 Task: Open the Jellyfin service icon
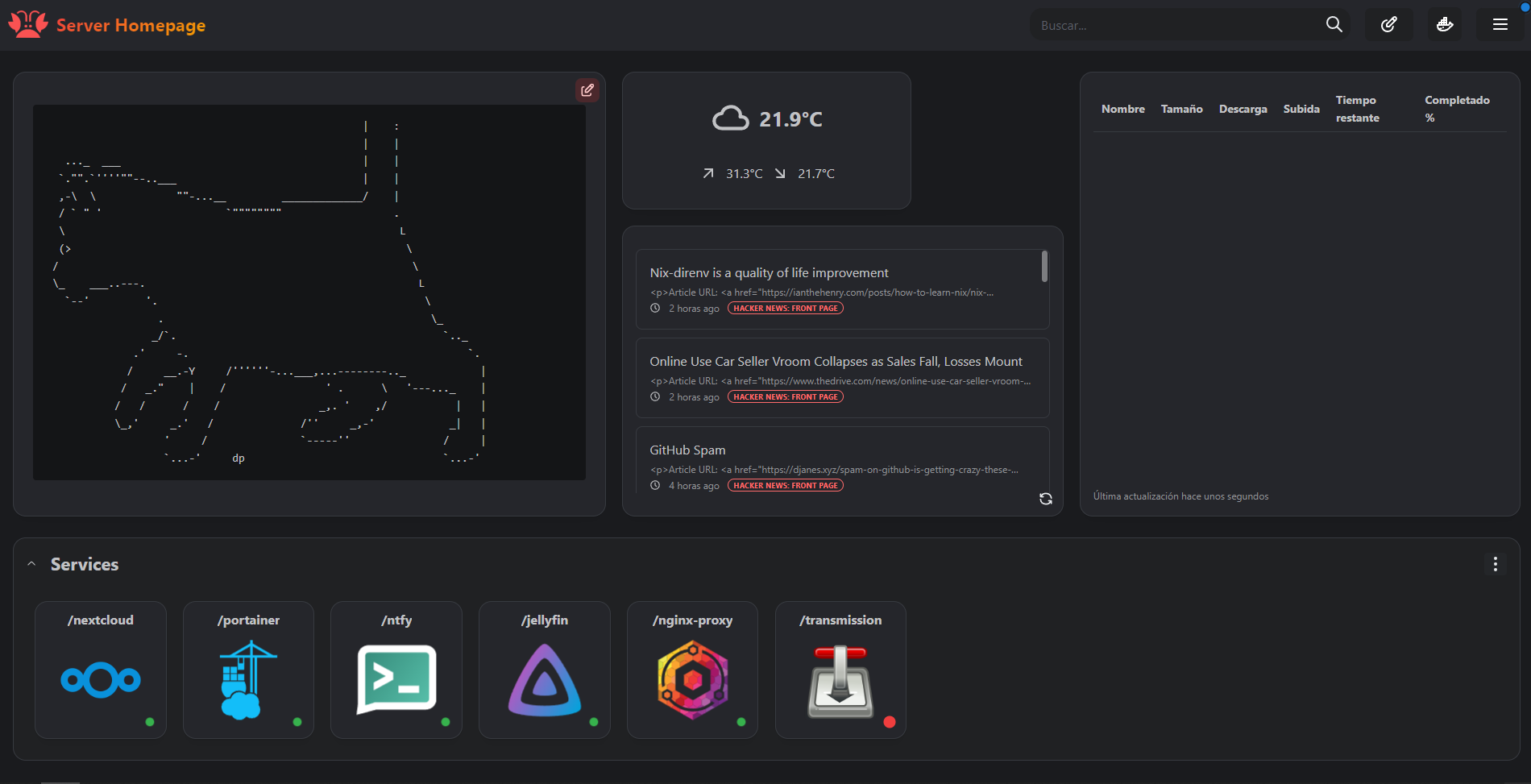coord(545,679)
